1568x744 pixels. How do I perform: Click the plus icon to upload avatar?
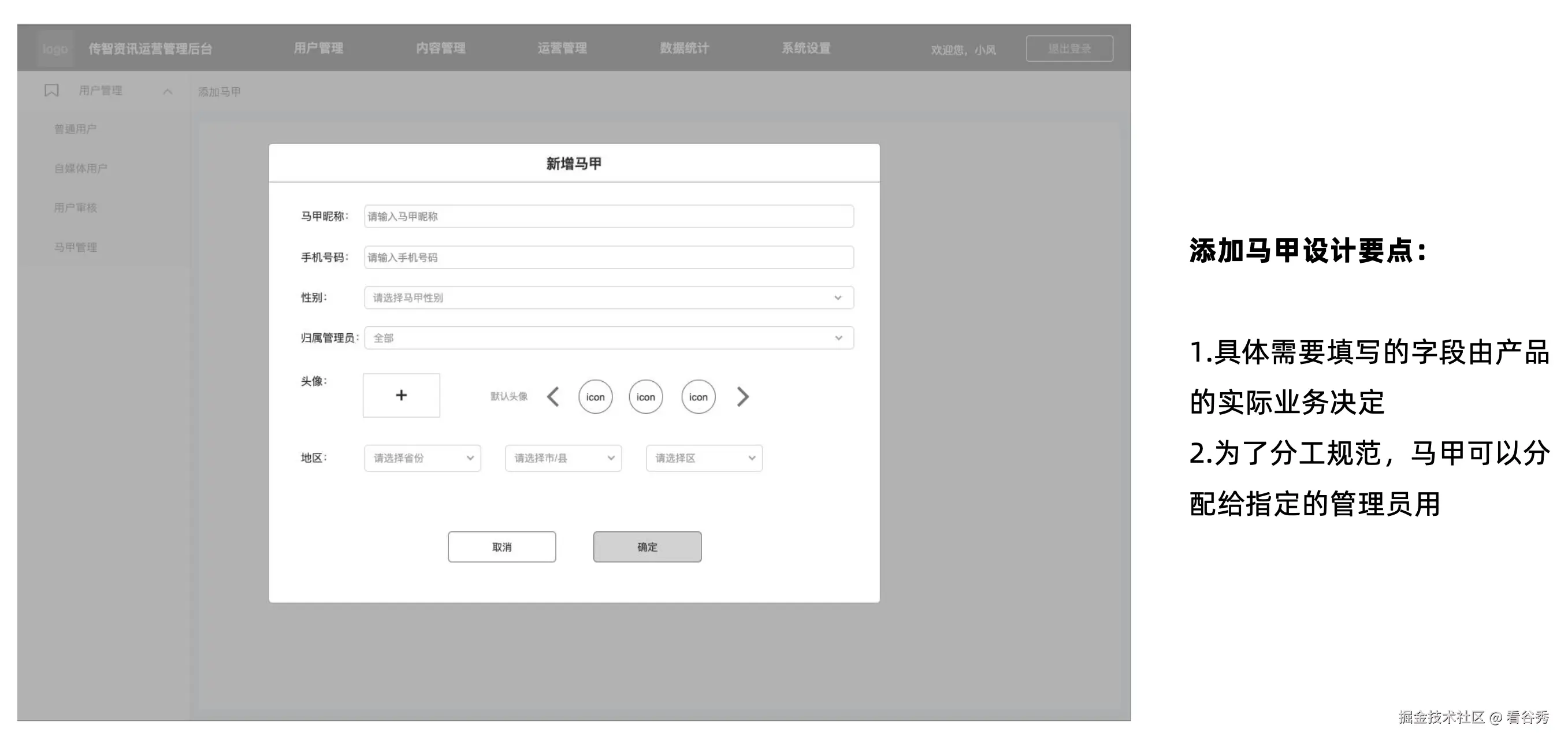click(400, 396)
